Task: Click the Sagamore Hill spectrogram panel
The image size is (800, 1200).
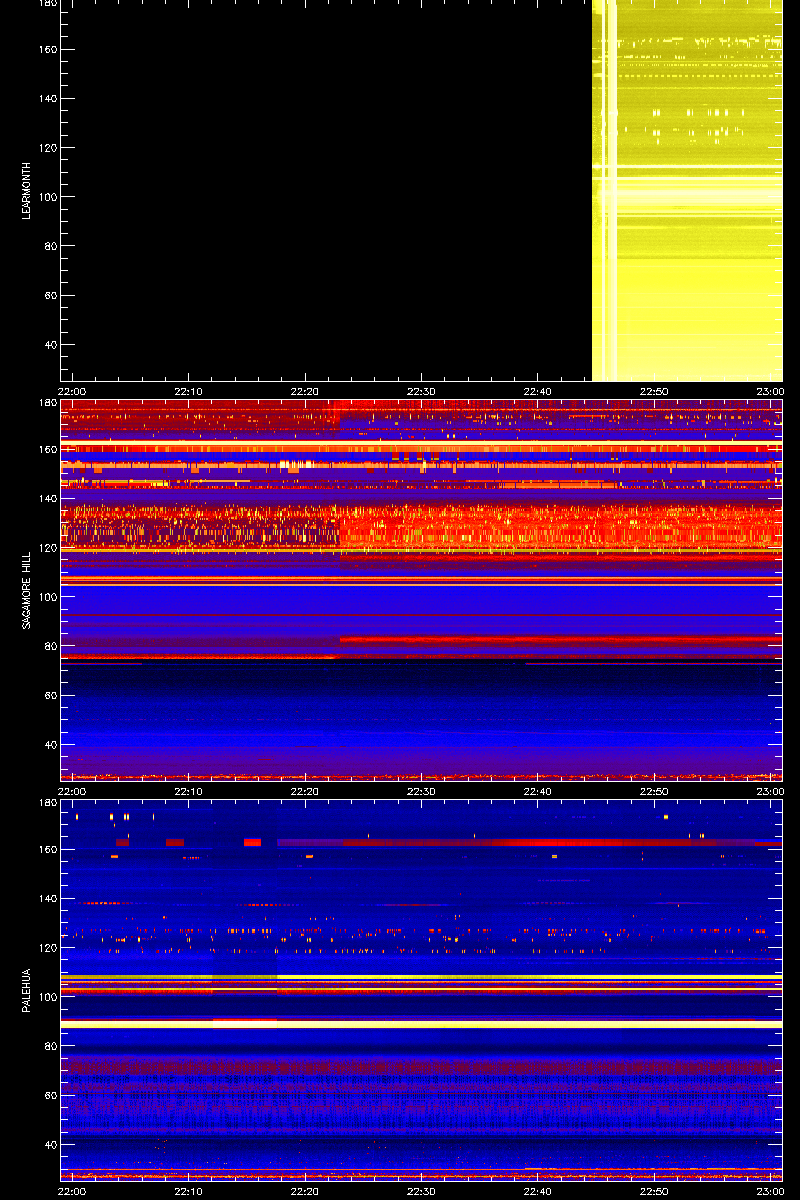Action: (x=421, y=590)
